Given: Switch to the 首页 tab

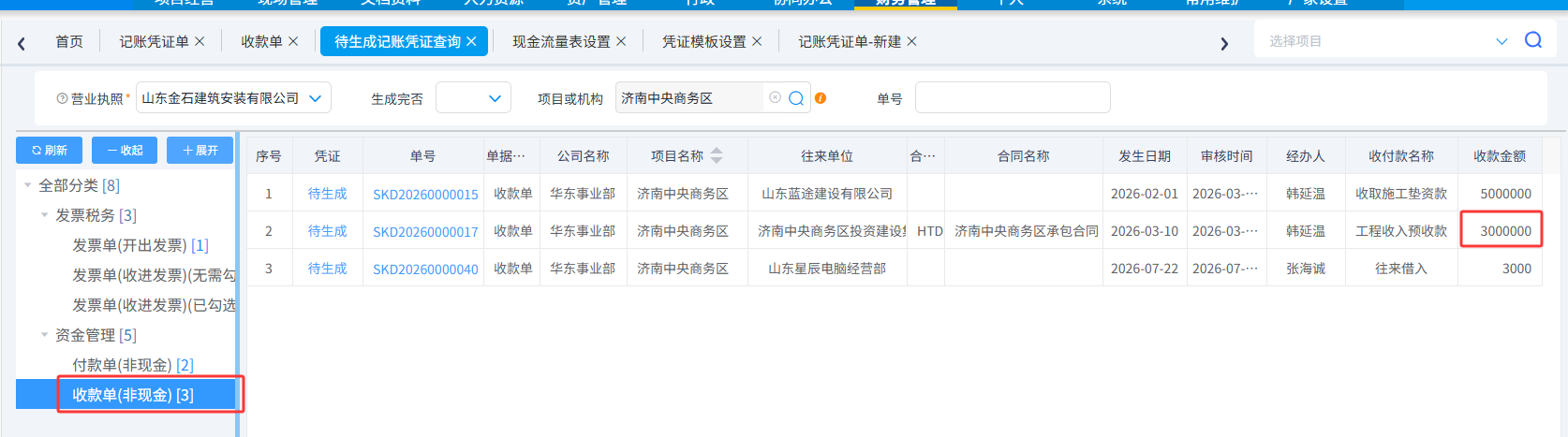Looking at the screenshot, I should pyautogui.click(x=69, y=41).
